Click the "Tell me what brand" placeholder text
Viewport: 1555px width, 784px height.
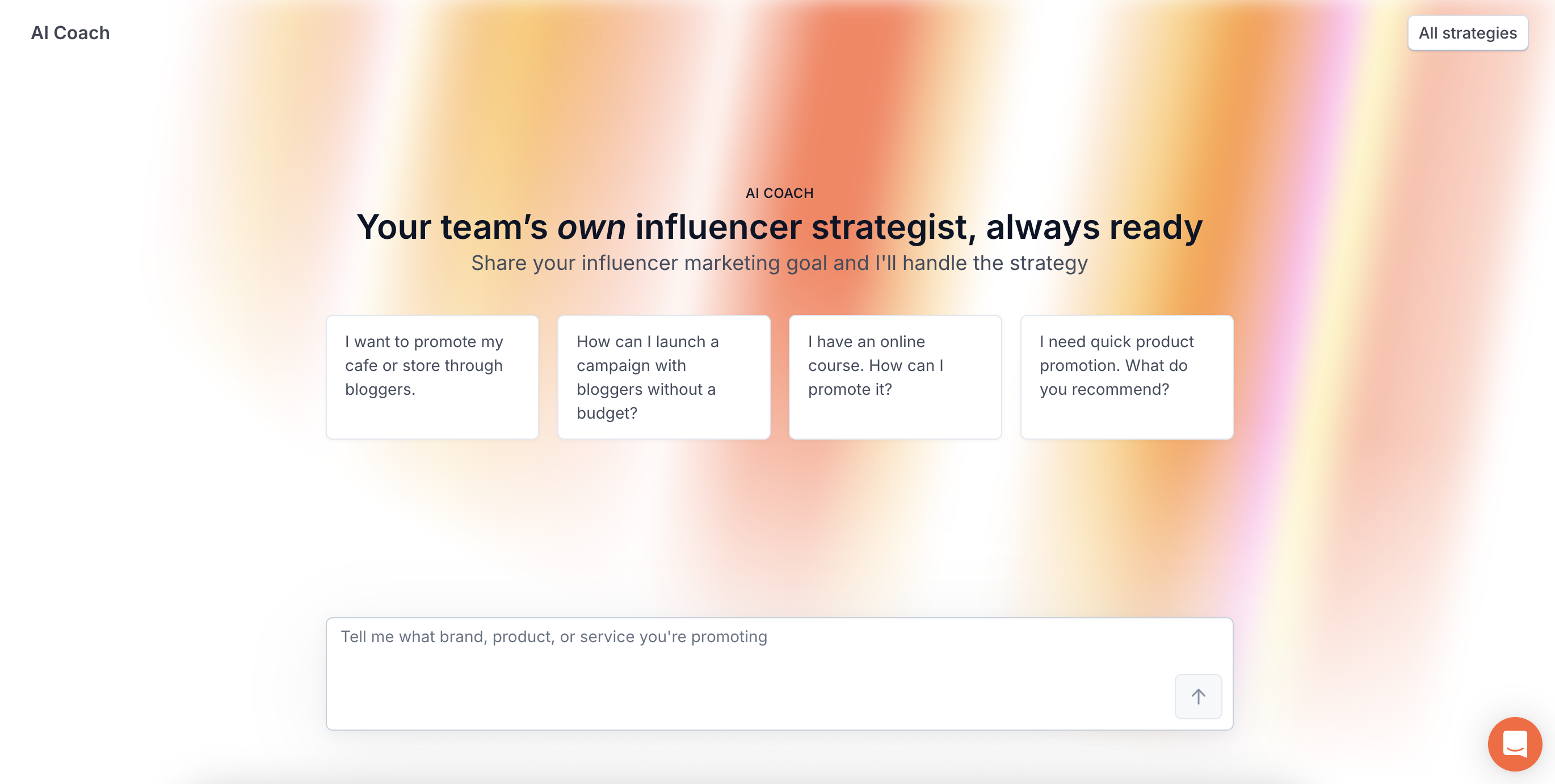tap(553, 637)
